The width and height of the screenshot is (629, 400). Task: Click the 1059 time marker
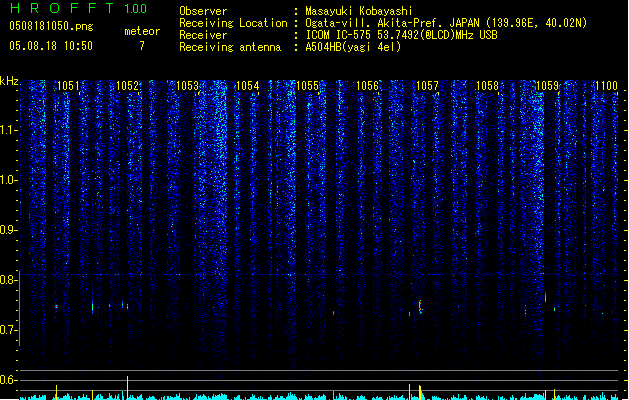tap(547, 85)
